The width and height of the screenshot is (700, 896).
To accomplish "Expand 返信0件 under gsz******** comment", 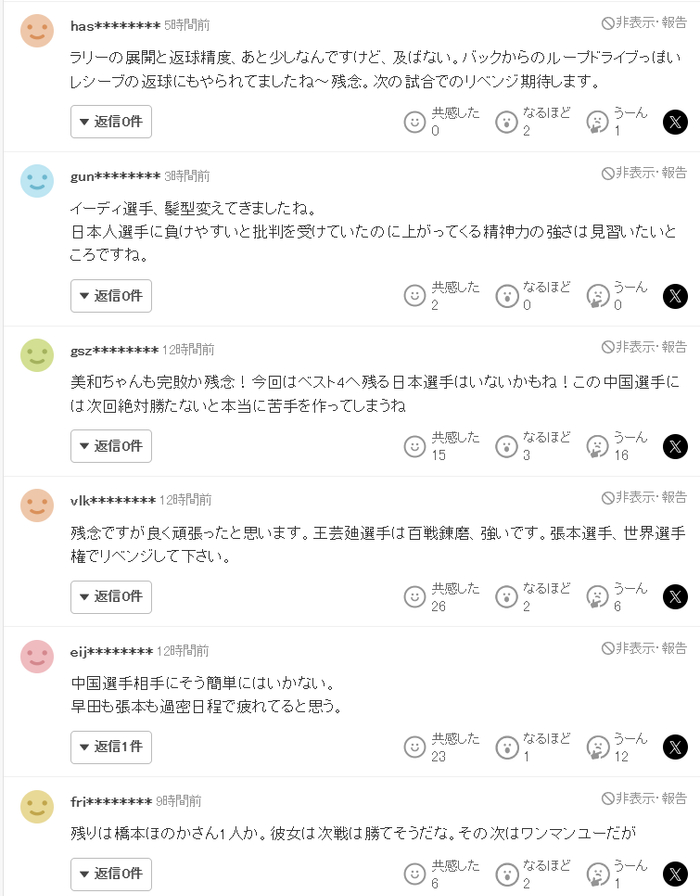I will click(111, 446).
